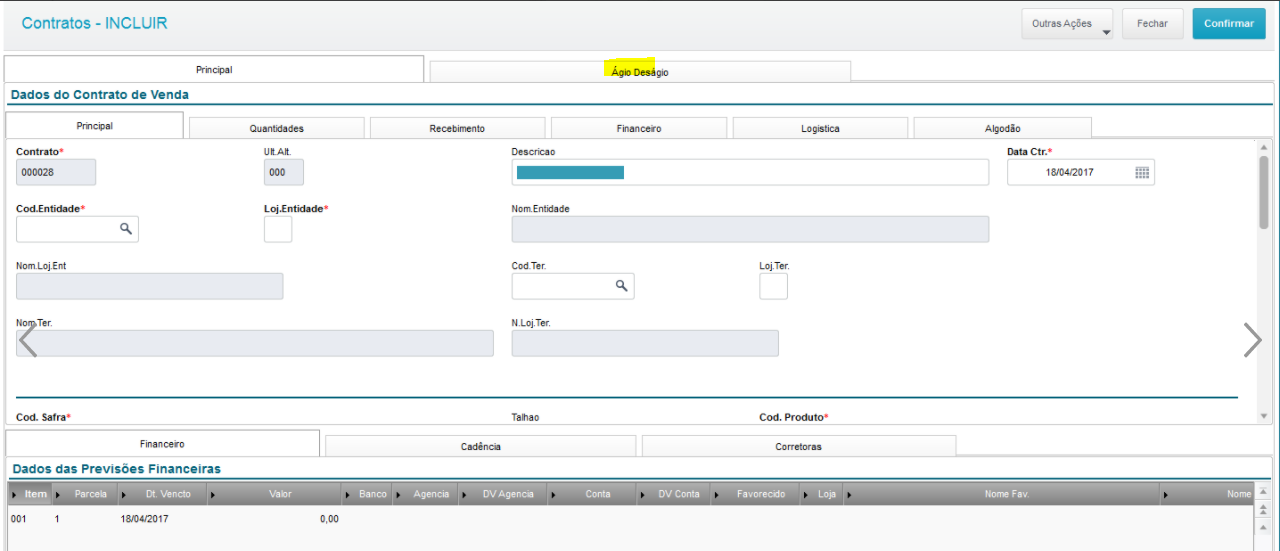Select the lower Financeiro previsões tab
1280x551 pixels.
[x=162, y=444]
